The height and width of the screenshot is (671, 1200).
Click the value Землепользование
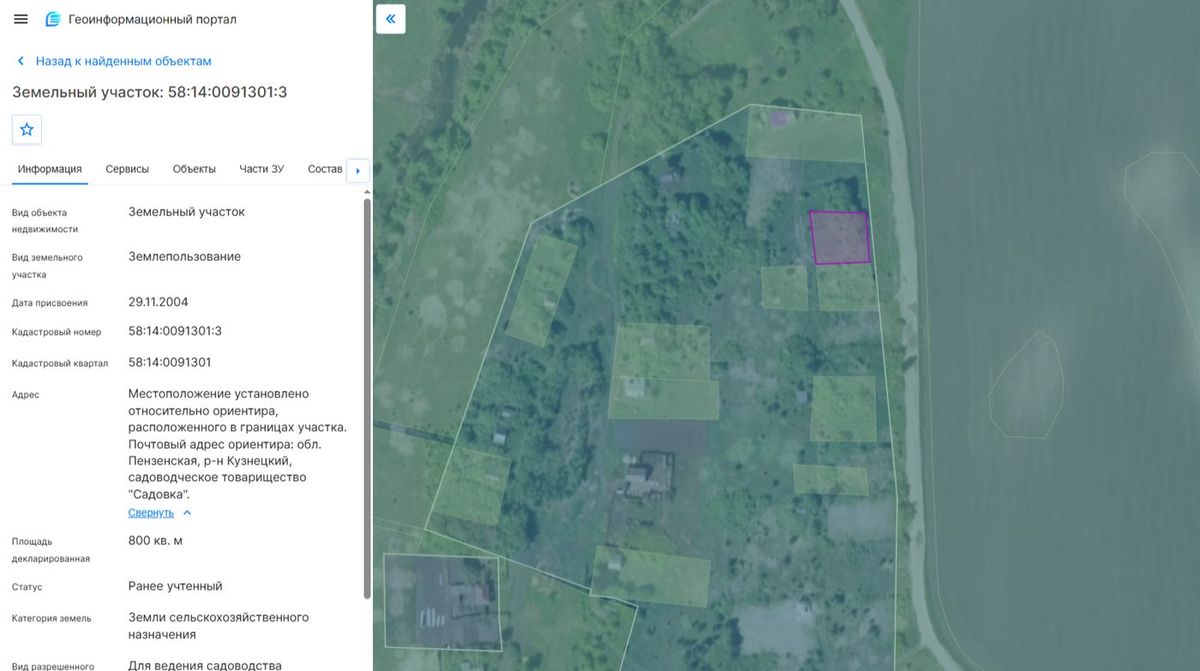185,257
